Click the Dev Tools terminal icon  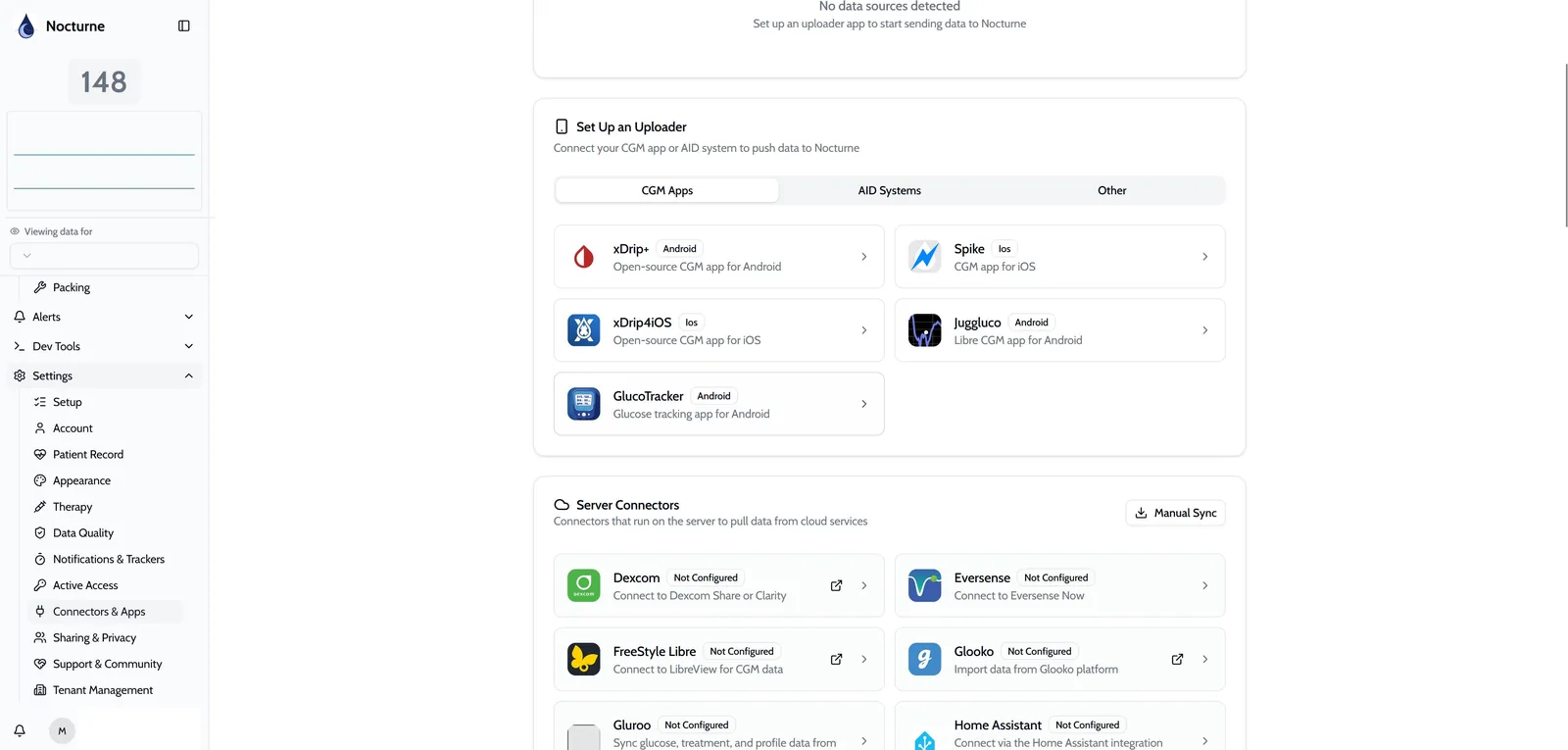pos(20,346)
